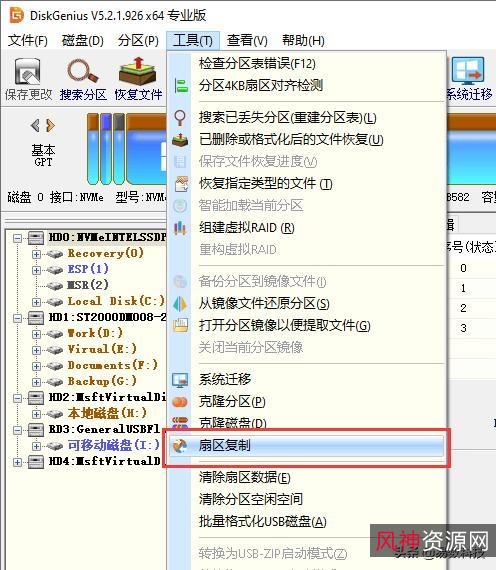Click the Search Partition (搜索分区) magnifier icon
The height and width of the screenshot is (570, 496).
83,71
